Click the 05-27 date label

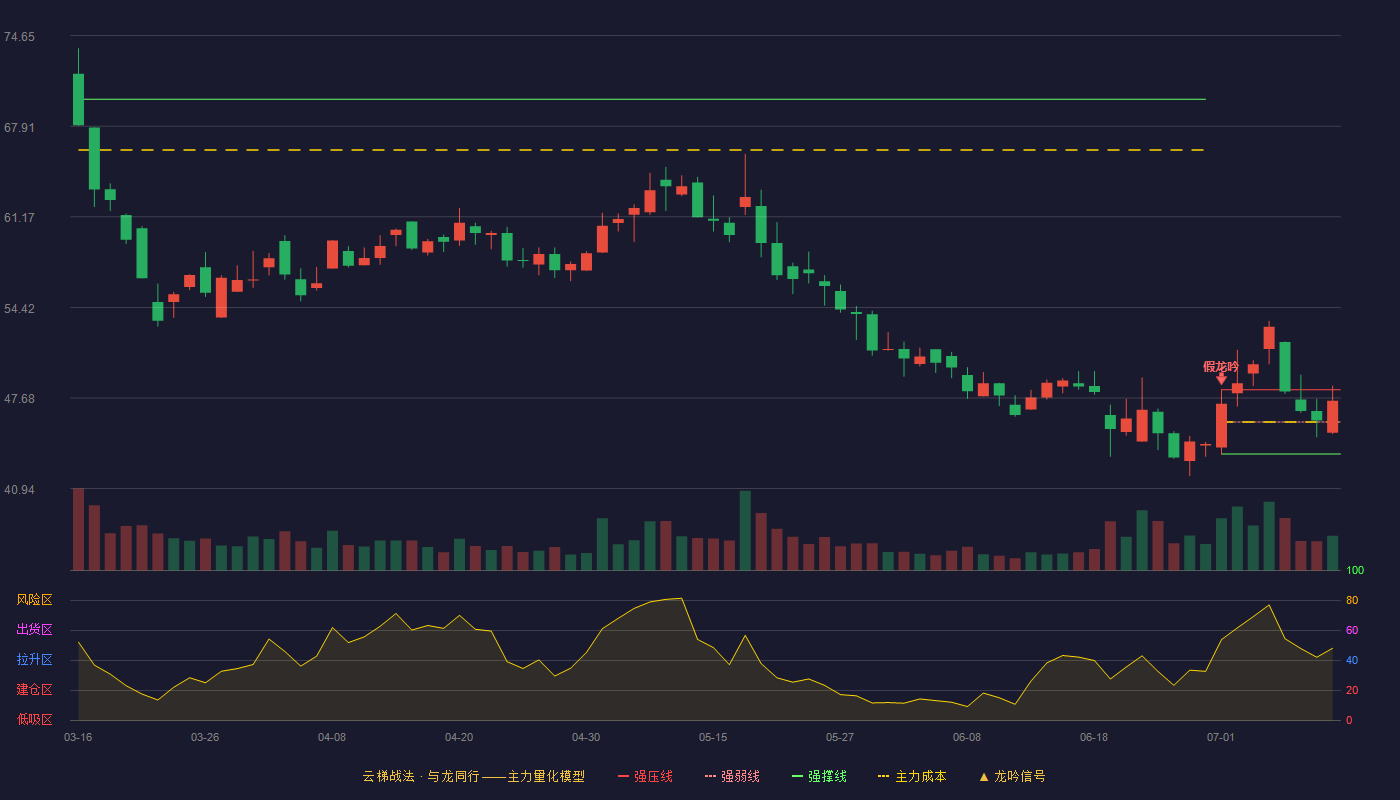tap(840, 737)
